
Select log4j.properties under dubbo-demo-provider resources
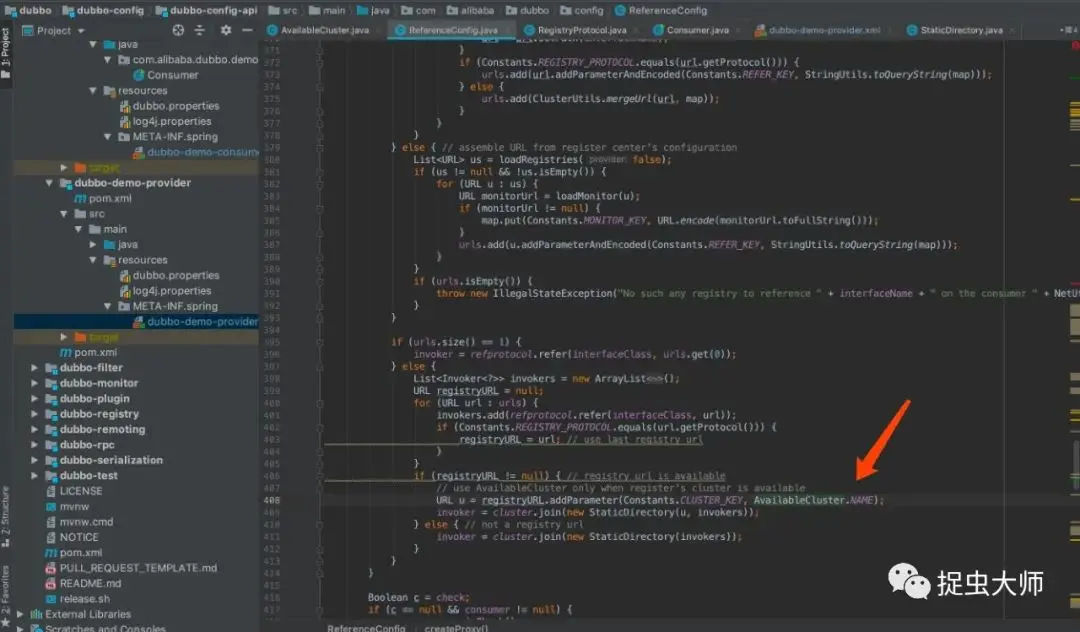pyautogui.click(x=172, y=291)
